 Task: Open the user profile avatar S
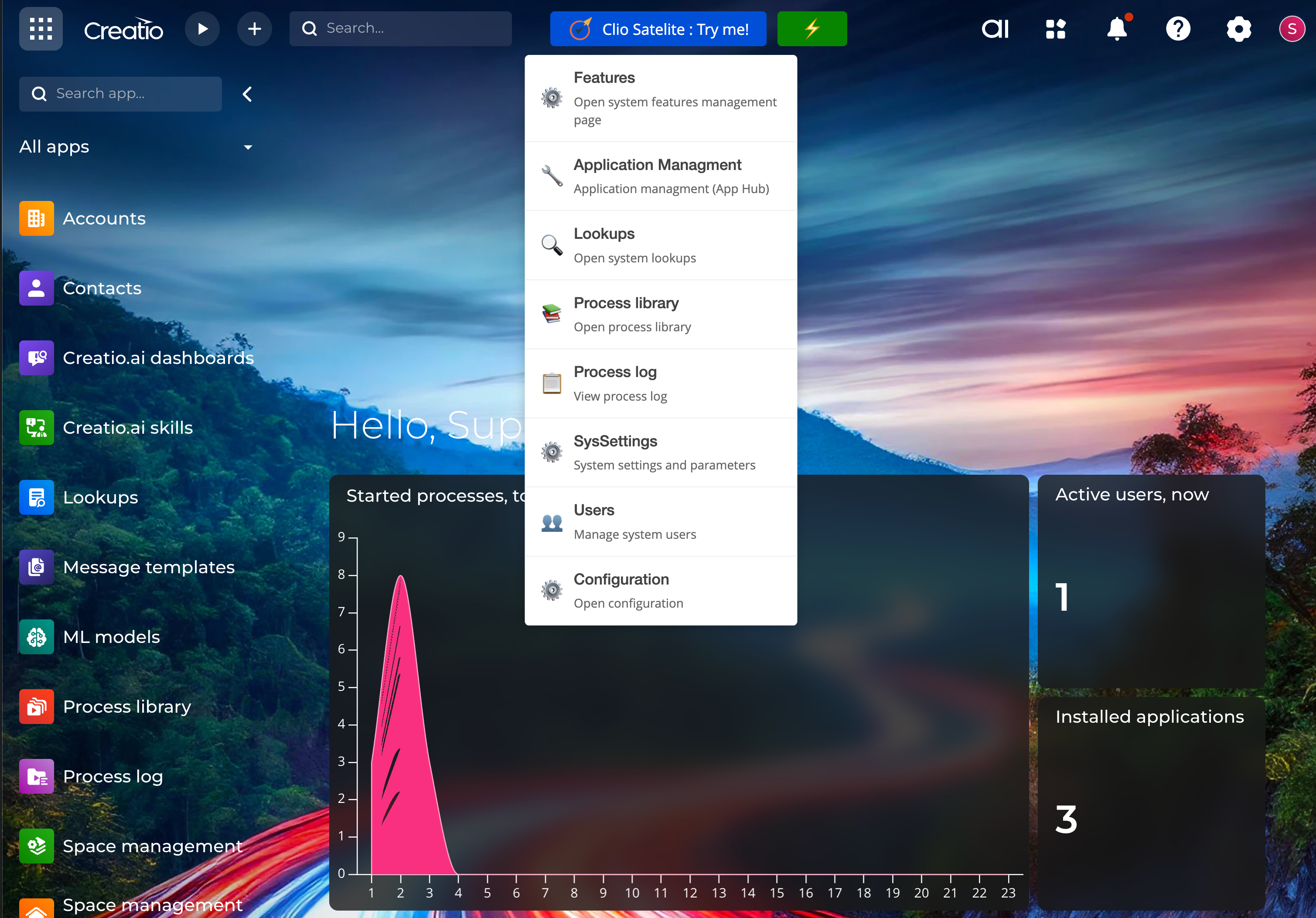tap(1292, 29)
